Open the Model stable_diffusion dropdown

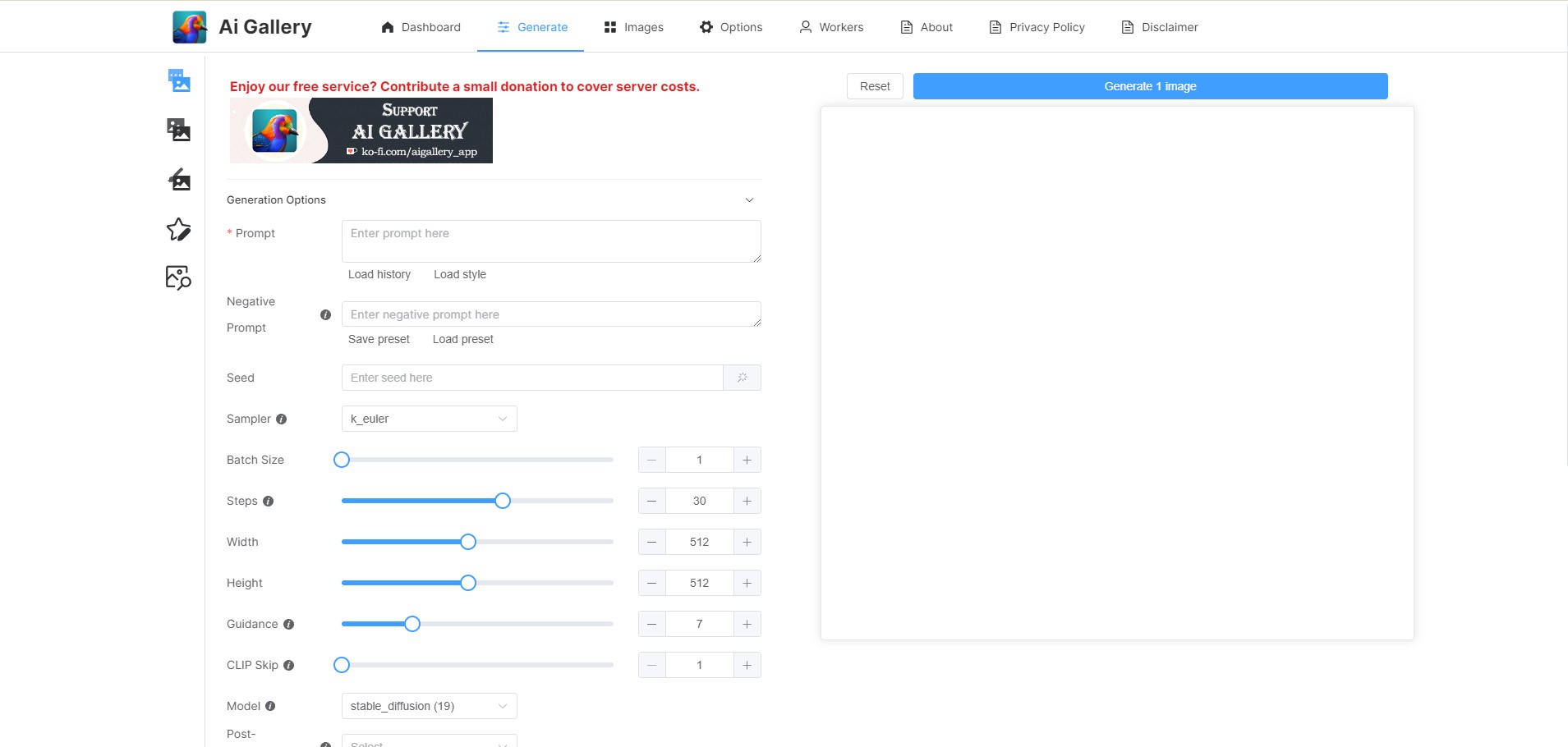[x=430, y=706]
